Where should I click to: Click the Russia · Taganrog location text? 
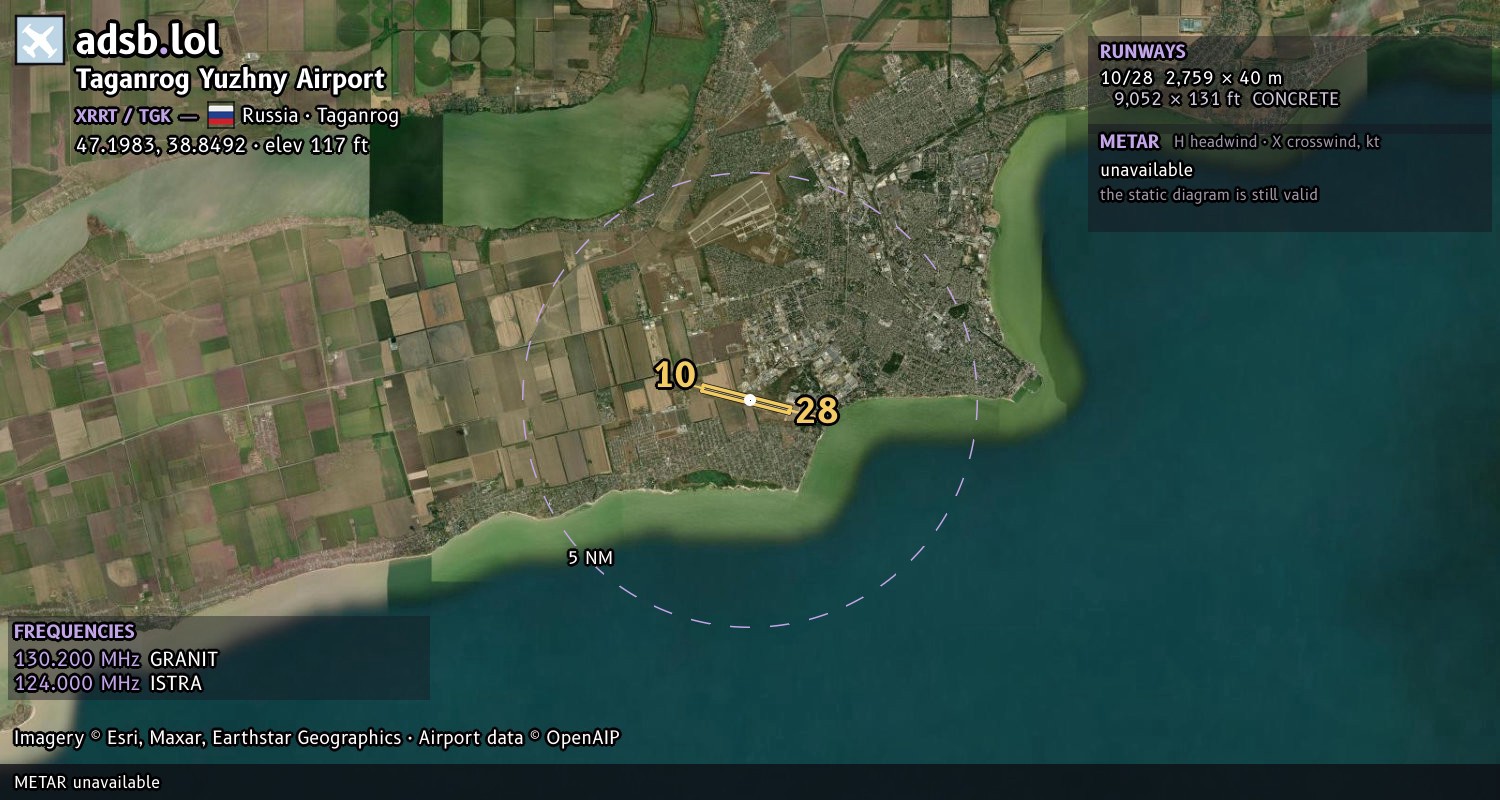pos(320,116)
